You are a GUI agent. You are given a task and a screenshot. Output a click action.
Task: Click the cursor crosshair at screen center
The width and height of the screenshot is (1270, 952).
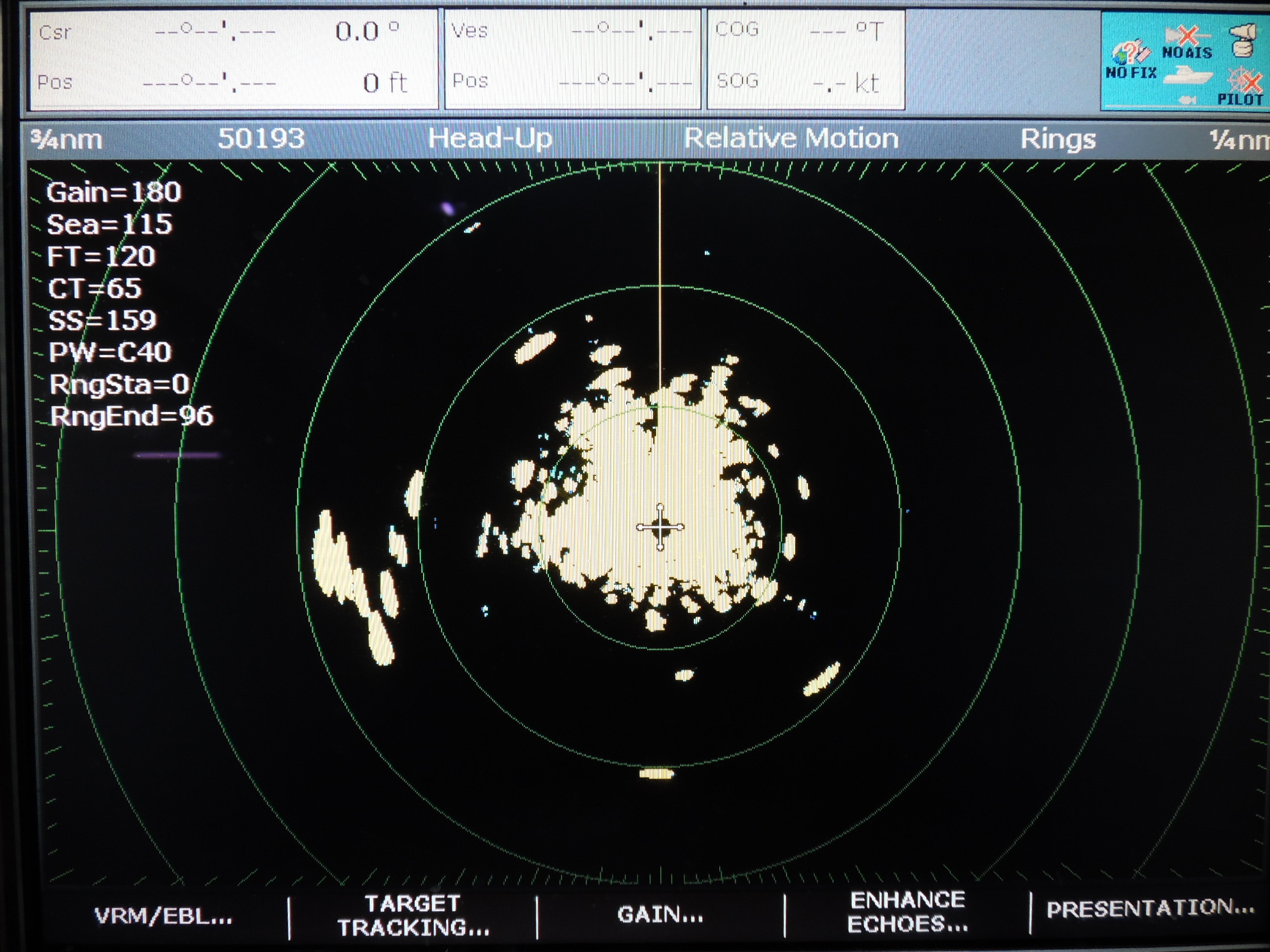coord(661,528)
